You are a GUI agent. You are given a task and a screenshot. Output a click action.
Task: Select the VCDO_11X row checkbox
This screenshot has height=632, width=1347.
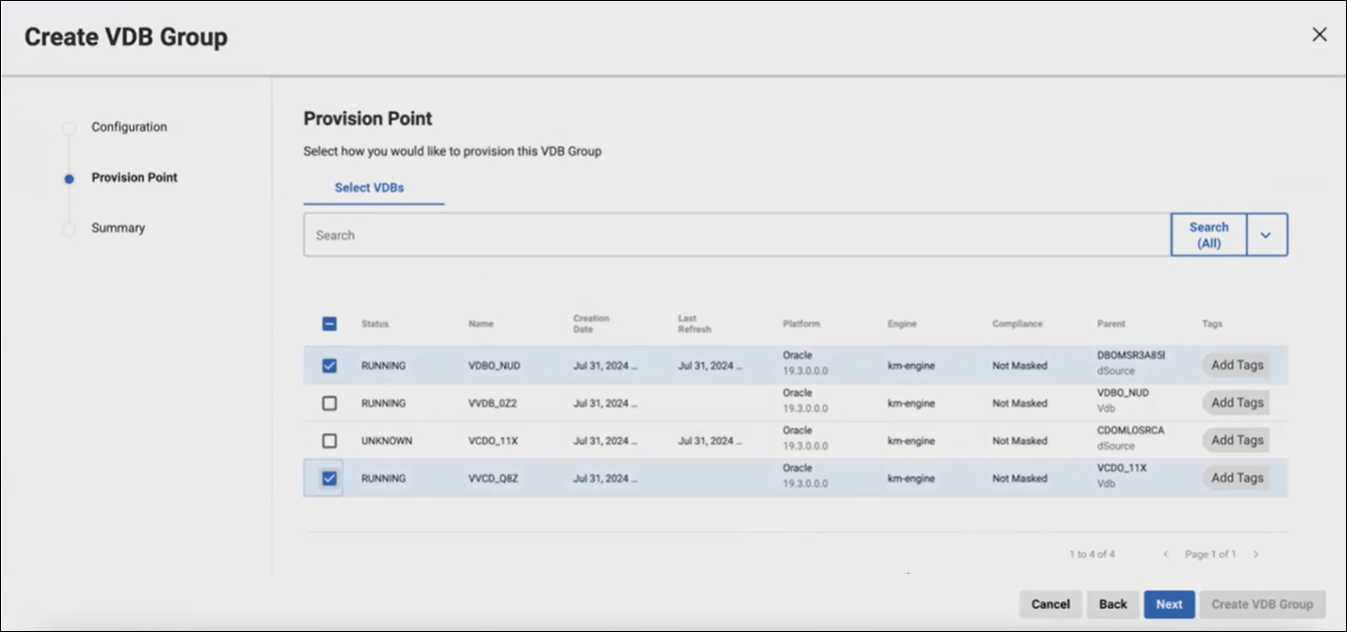point(329,441)
